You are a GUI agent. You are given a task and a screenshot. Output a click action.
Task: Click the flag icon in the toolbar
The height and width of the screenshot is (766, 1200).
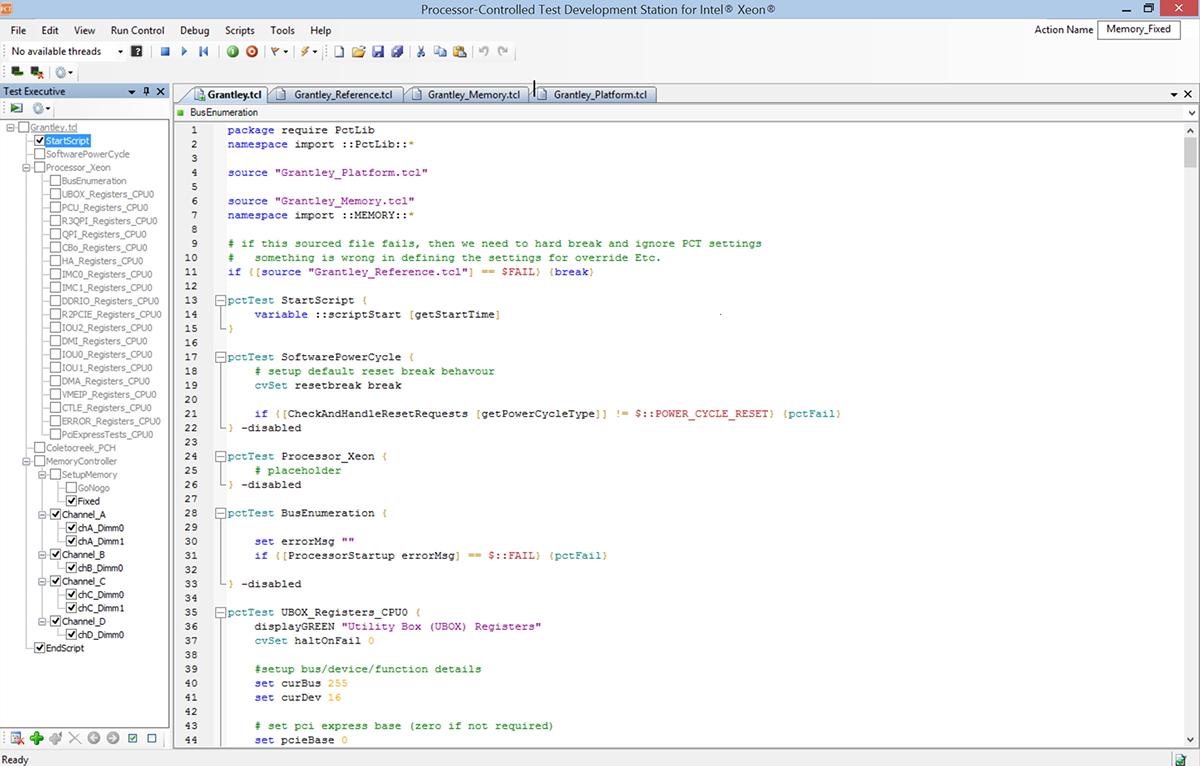277,51
